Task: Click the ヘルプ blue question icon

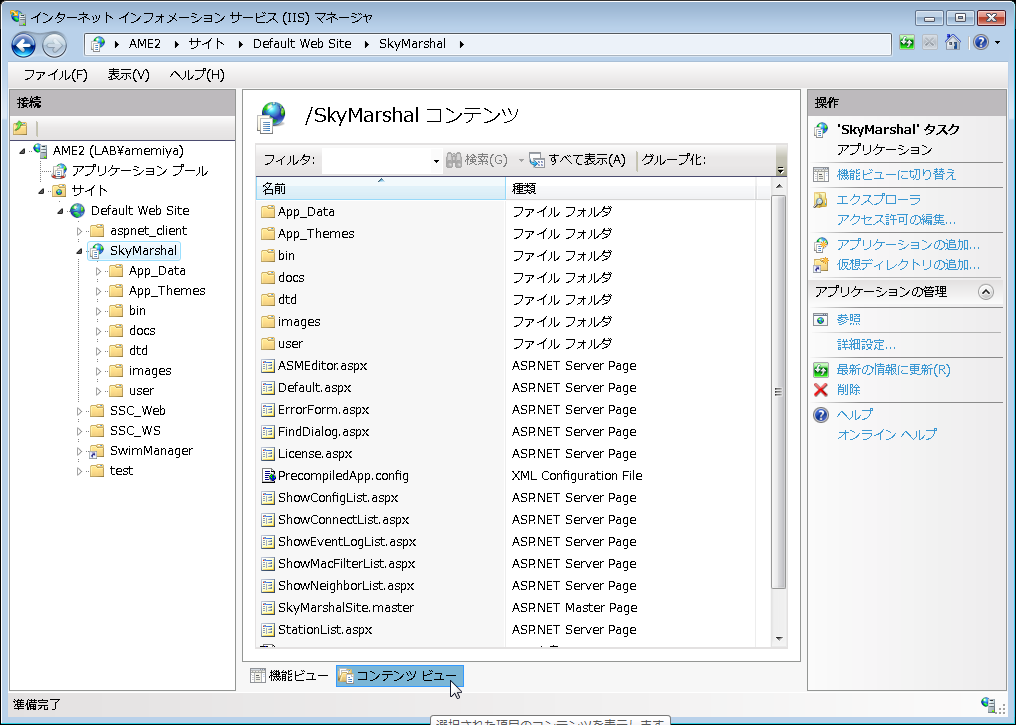Action: tap(821, 415)
